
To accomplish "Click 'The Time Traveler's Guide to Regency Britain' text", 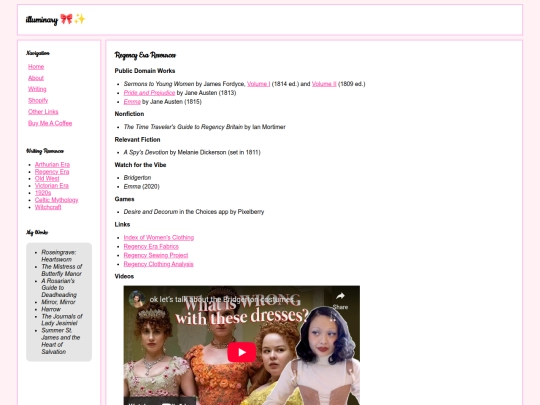I will click(183, 127).
